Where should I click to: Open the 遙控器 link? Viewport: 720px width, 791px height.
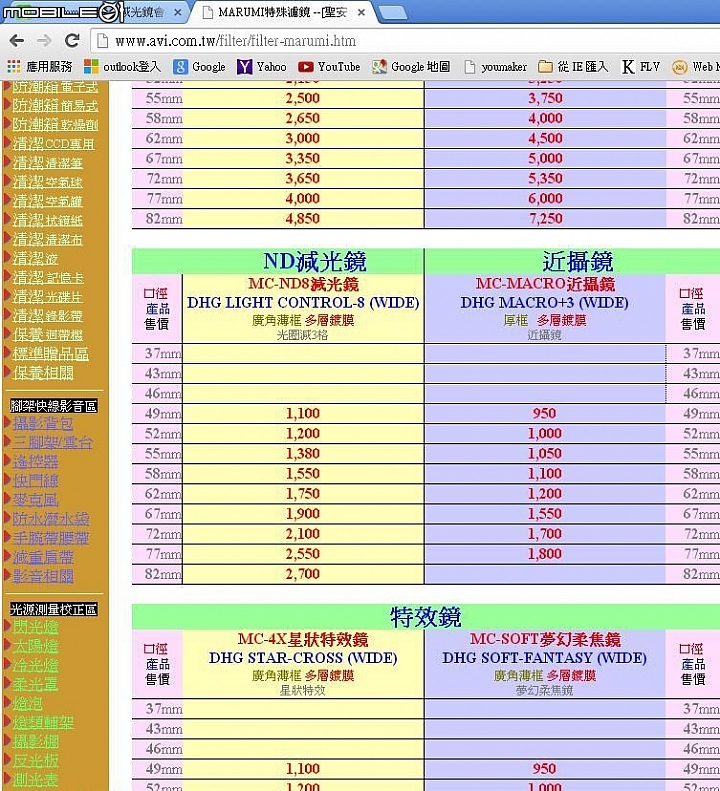pyautogui.click(x=35, y=462)
